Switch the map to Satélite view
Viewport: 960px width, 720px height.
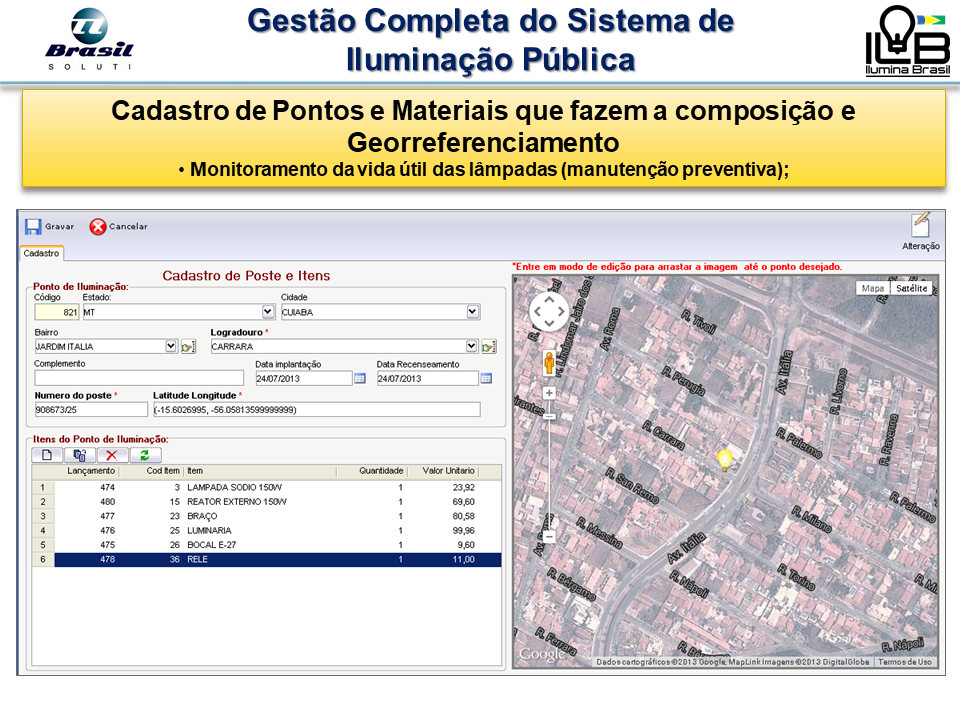pos(911,288)
